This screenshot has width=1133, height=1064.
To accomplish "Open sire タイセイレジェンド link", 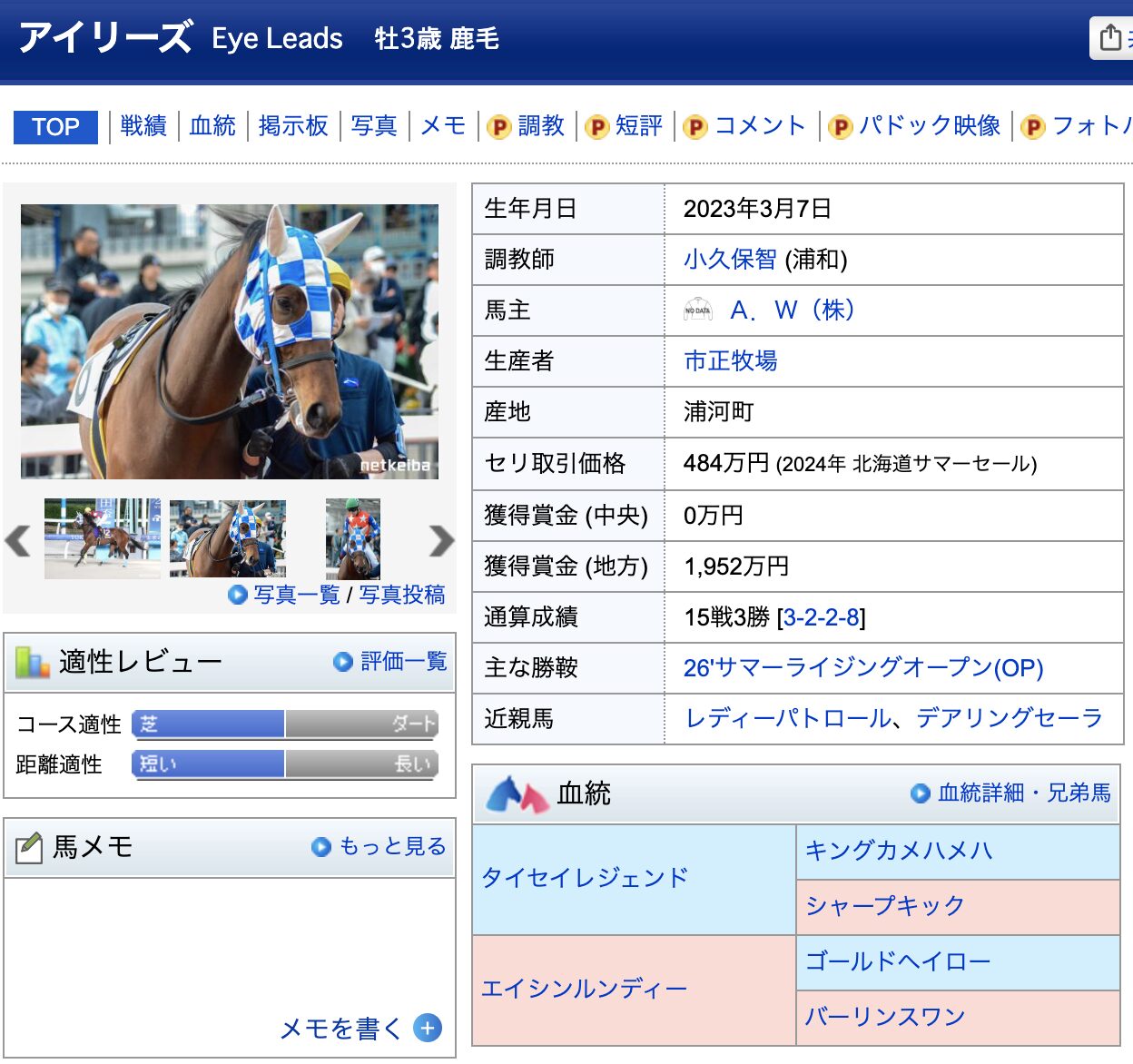I will (585, 878).
